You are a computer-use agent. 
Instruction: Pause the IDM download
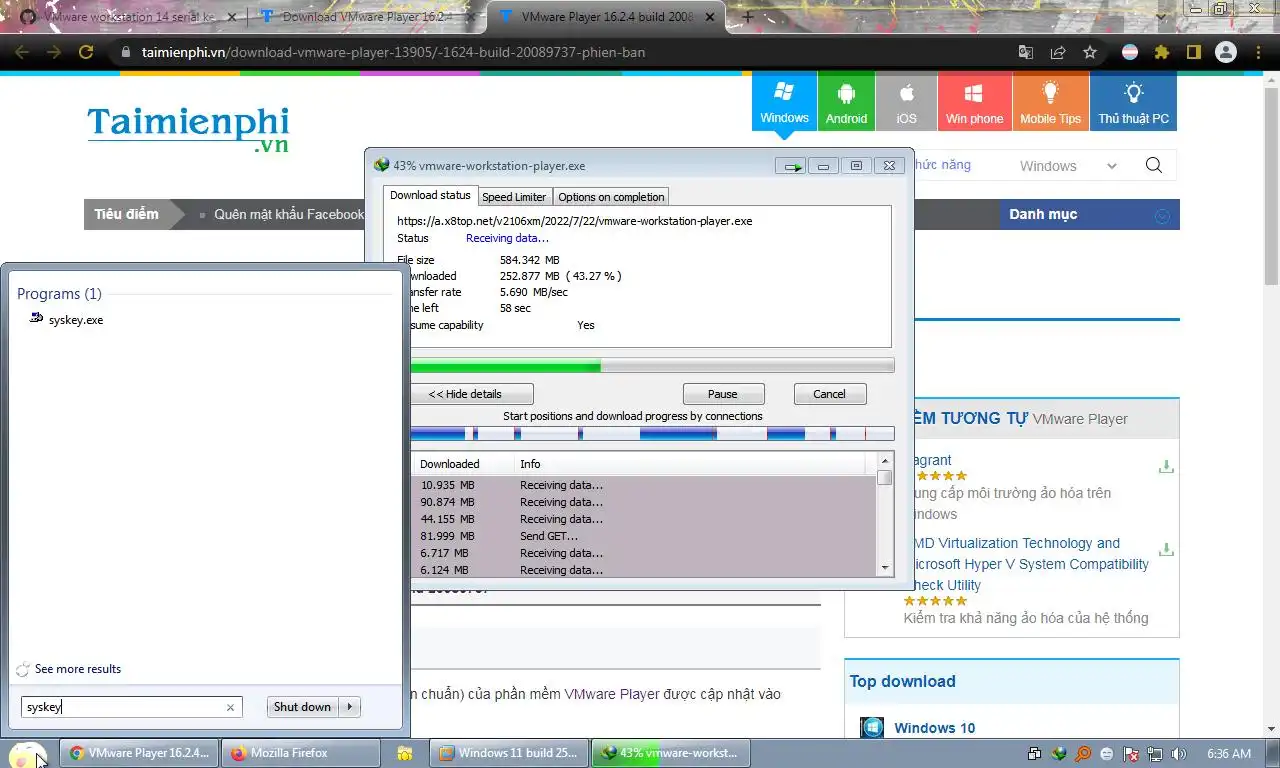point(723,394)
